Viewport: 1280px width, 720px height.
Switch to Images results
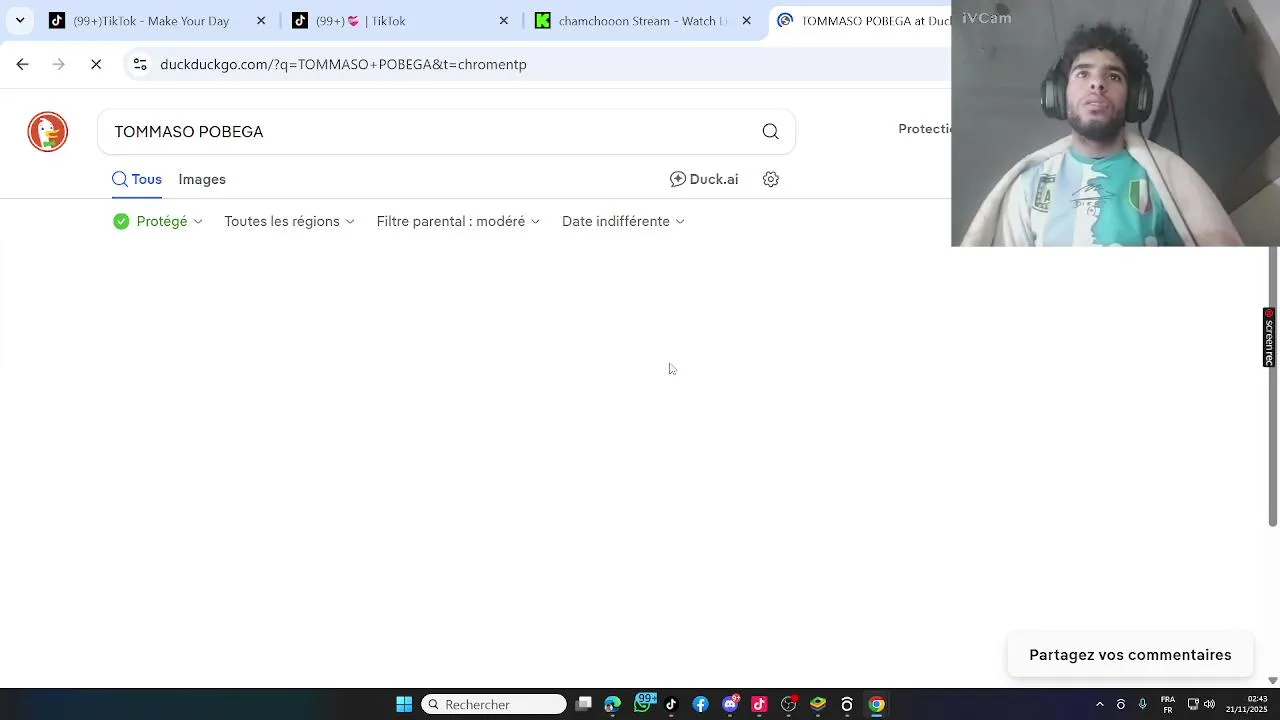pos(202,179)
